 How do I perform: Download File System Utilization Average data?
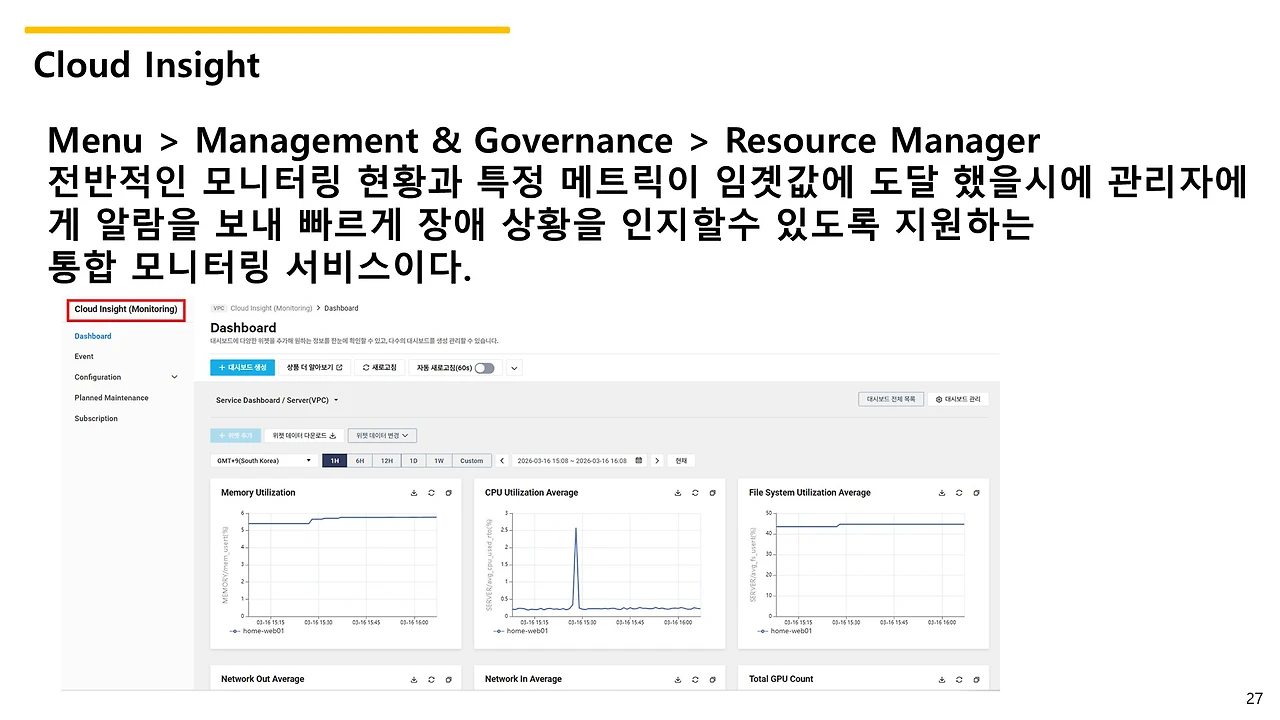coord(941,493)
